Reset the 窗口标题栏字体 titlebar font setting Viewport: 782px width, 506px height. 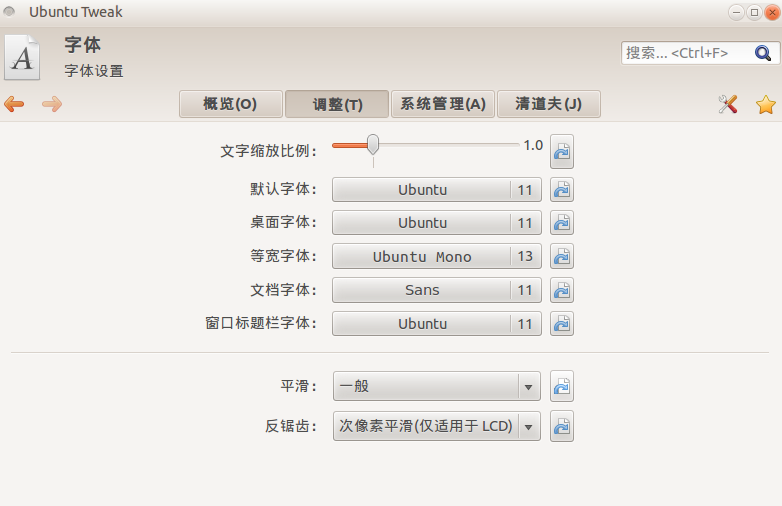click(x=562, y=324)
